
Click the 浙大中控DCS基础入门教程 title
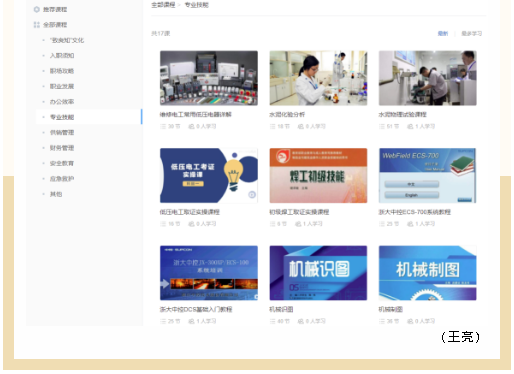(x=196, y=309)
